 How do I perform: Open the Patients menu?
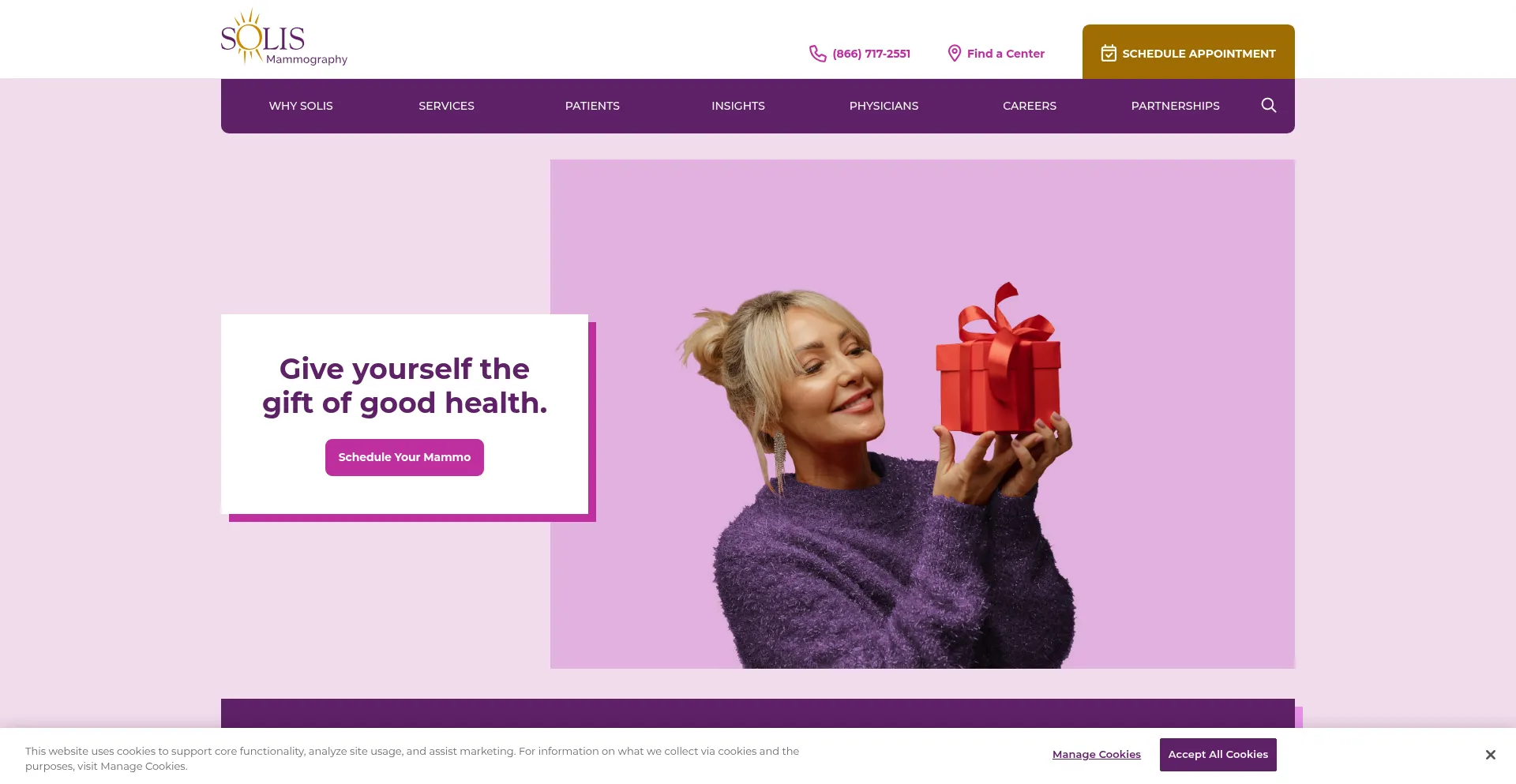click(592, 106)
